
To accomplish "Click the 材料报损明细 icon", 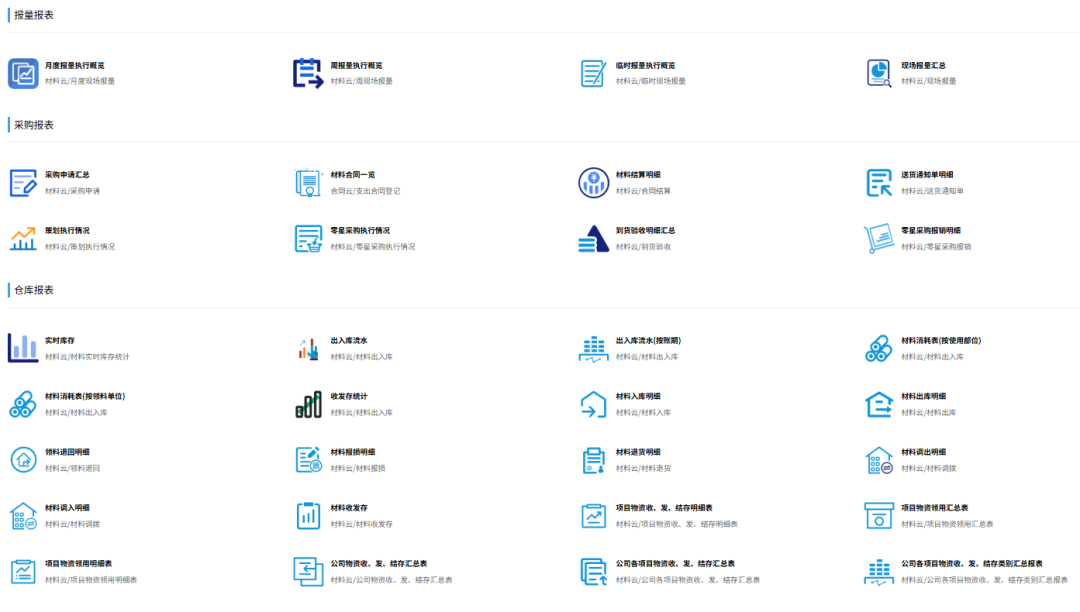I will [308, 460].
